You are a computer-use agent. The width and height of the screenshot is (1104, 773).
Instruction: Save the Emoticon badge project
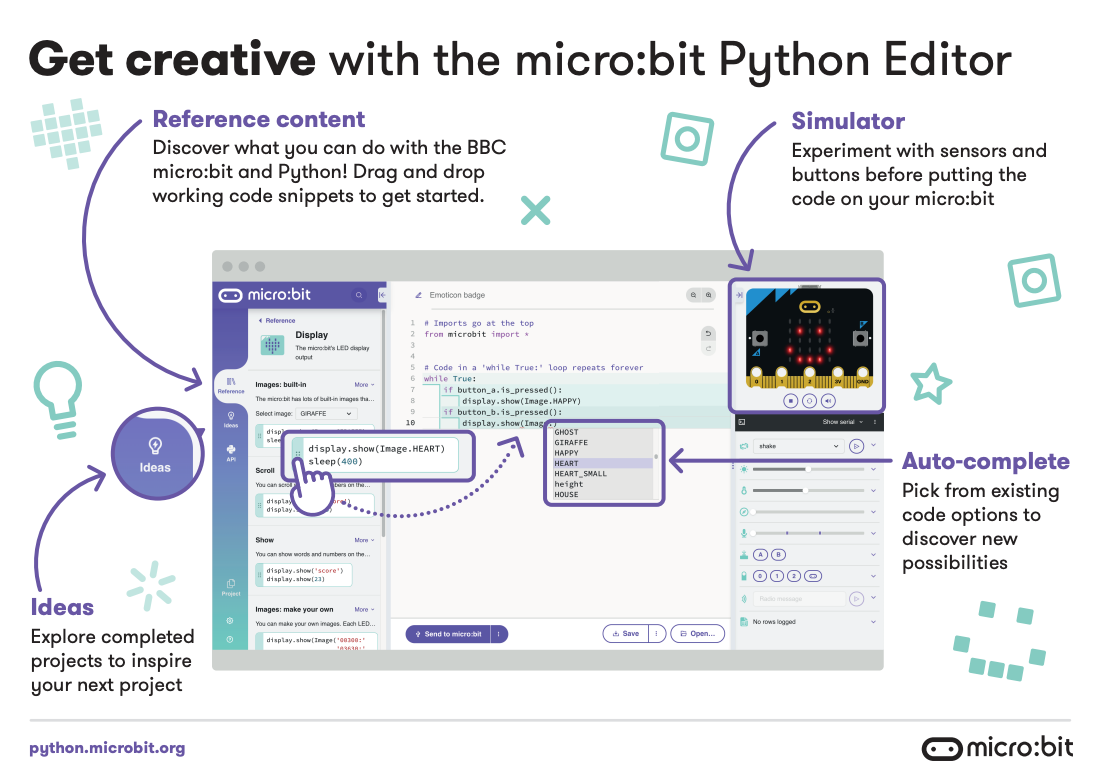coord(628,633)
